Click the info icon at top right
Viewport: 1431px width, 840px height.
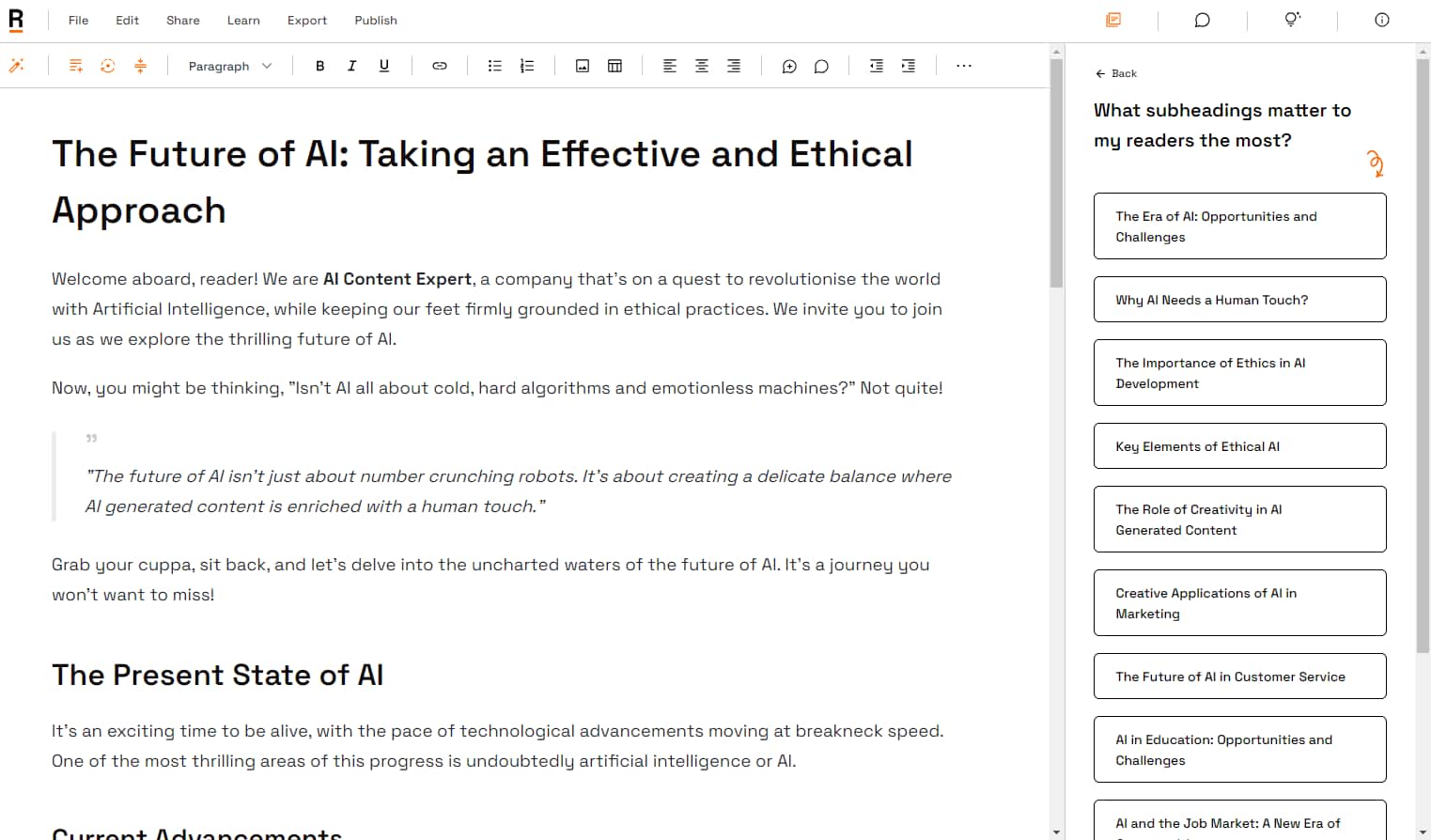pos(1381,20)
